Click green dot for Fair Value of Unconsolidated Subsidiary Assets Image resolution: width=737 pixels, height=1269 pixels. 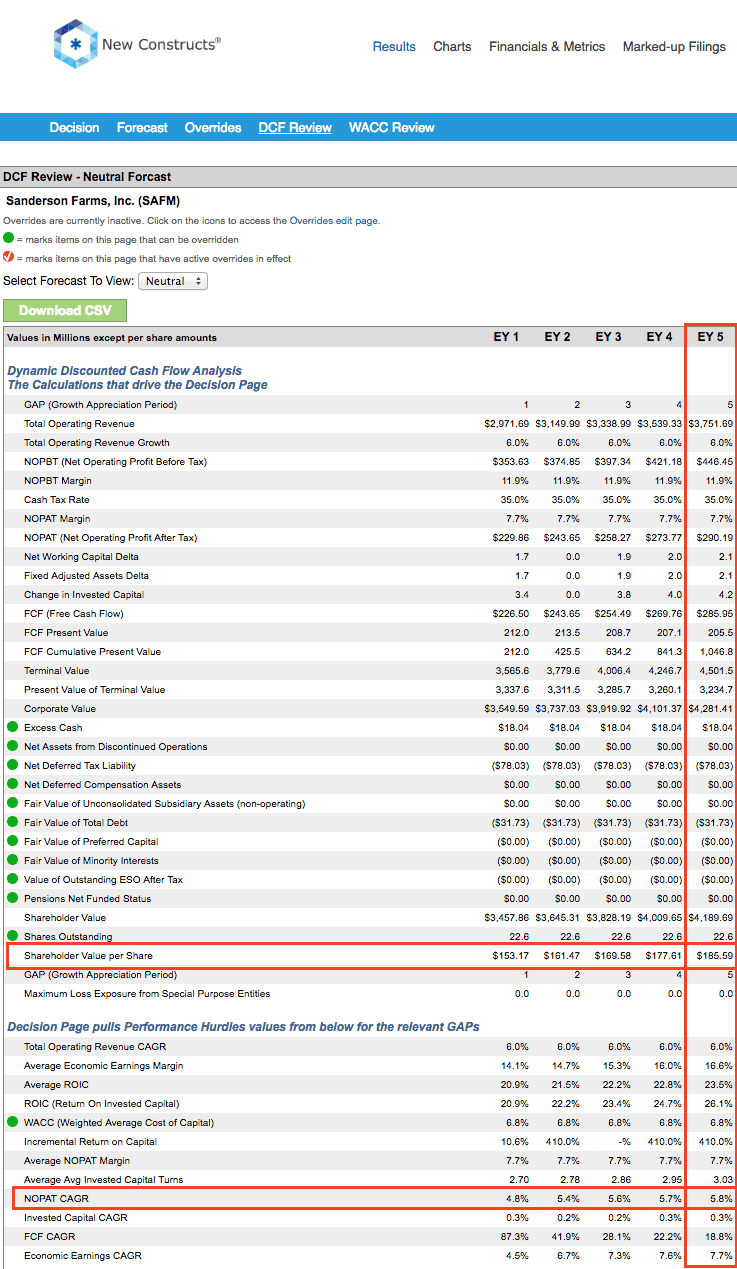pos(13,803)
